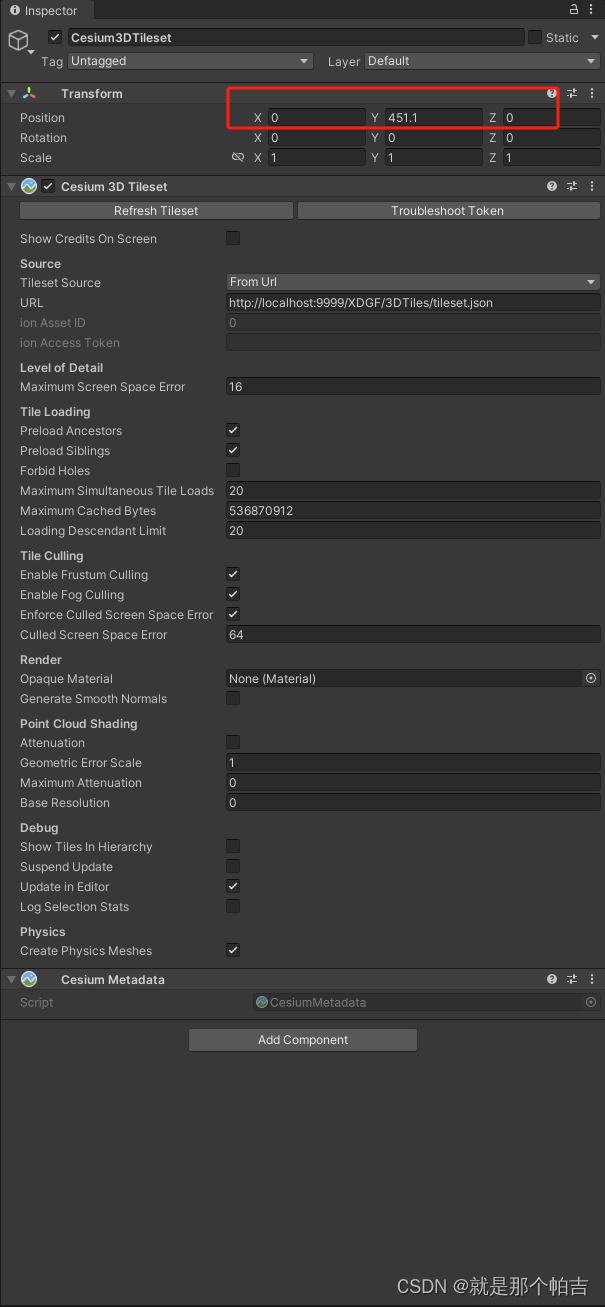This screenshot has height=1307, width=605.
Task: Open the Tag dropdown showing Untagged
Action: (x=191, y=61)
